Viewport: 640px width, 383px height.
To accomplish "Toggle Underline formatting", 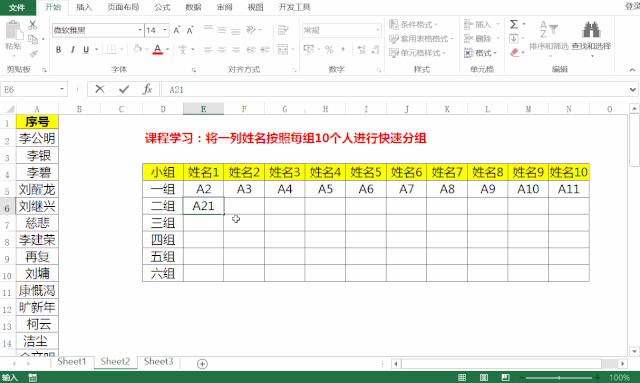I will (86, 50).
